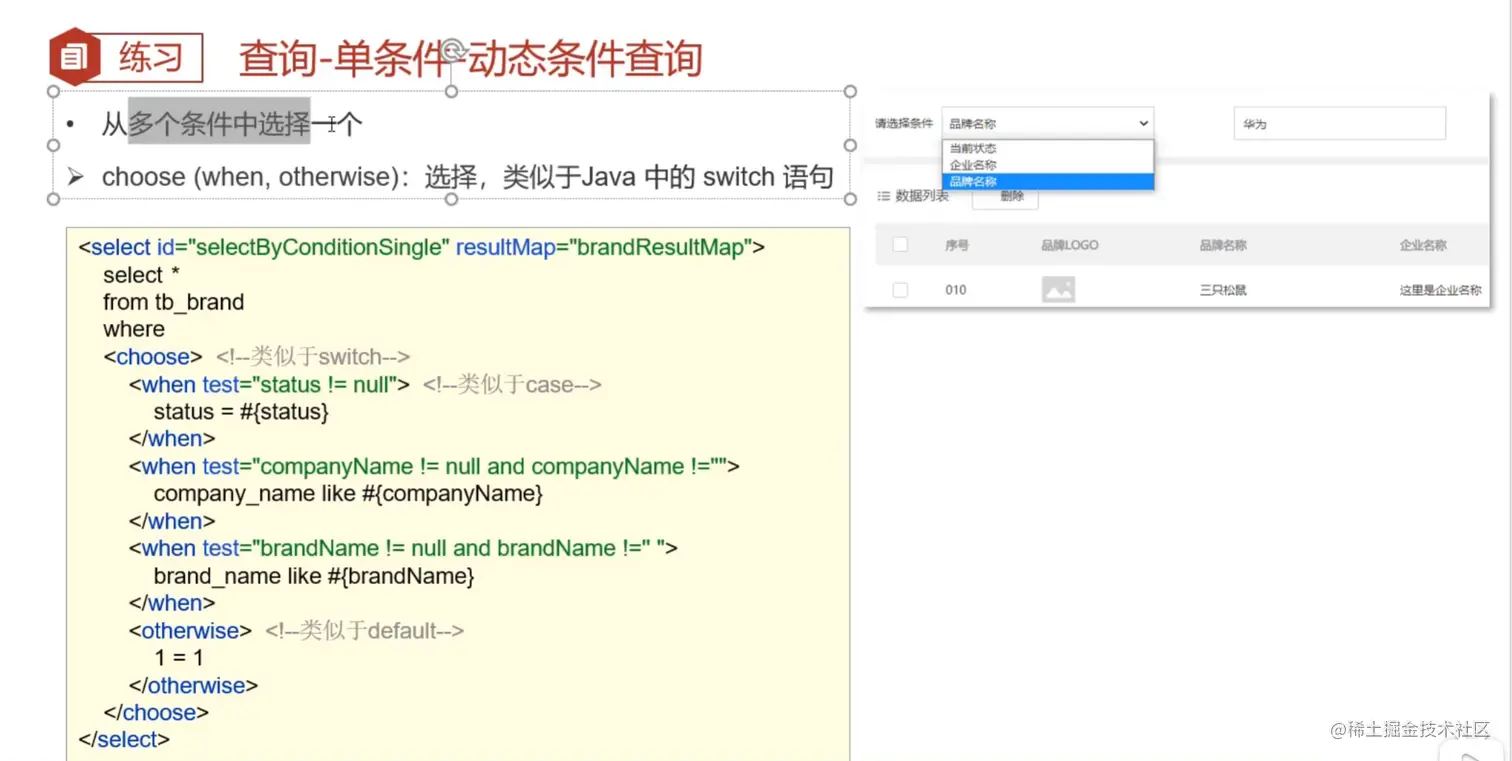Click the search field containing 华为
Viewport: 1512px width, 761px height.
click(1339, 124)
